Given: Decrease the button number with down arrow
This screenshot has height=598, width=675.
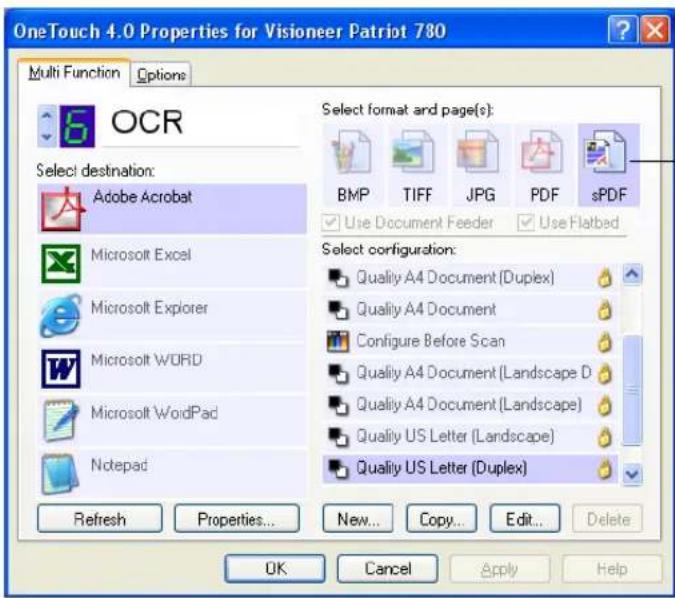Looking at the screenshot, I should [47, 137].
